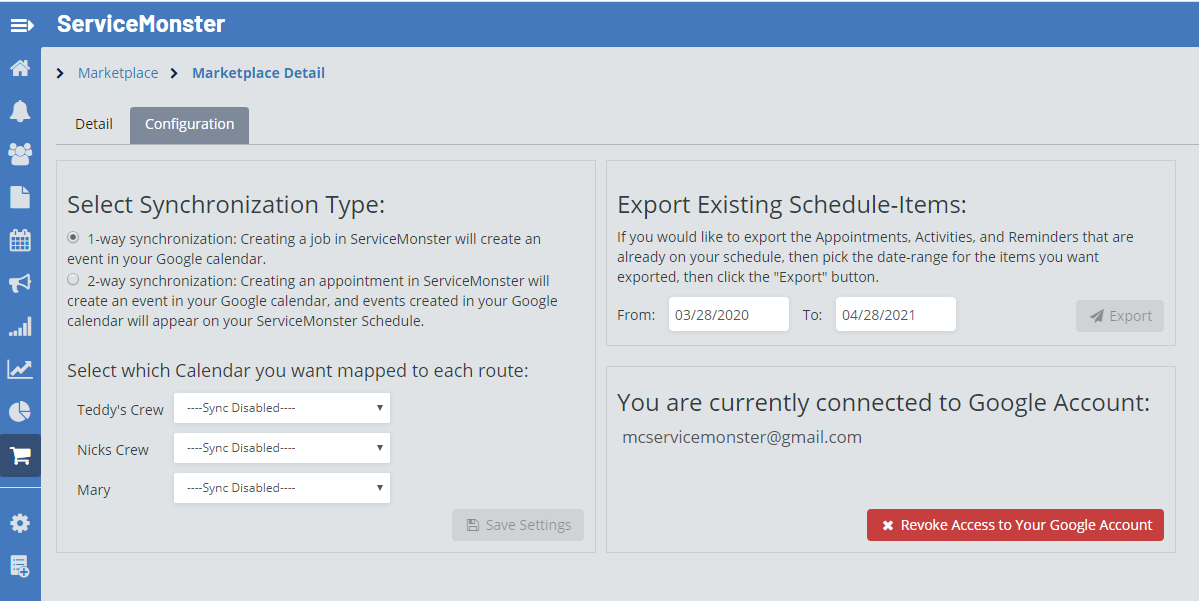Select the Configuration tab
Image resolution: width=1199 pixels, height=601 pixels.
pyautogui.click(x=189, y=125)
